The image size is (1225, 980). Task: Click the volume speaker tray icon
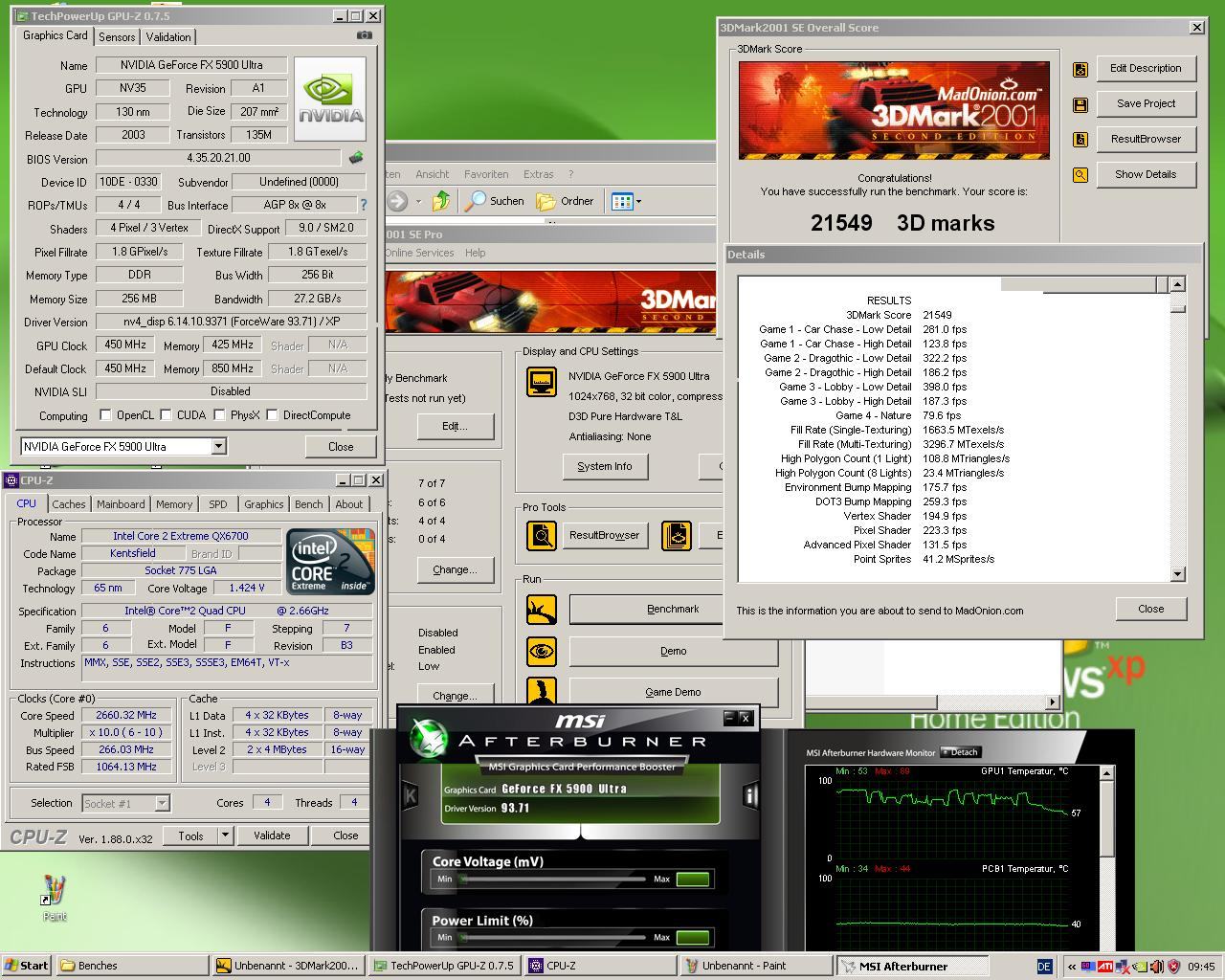coord(1157,967)
